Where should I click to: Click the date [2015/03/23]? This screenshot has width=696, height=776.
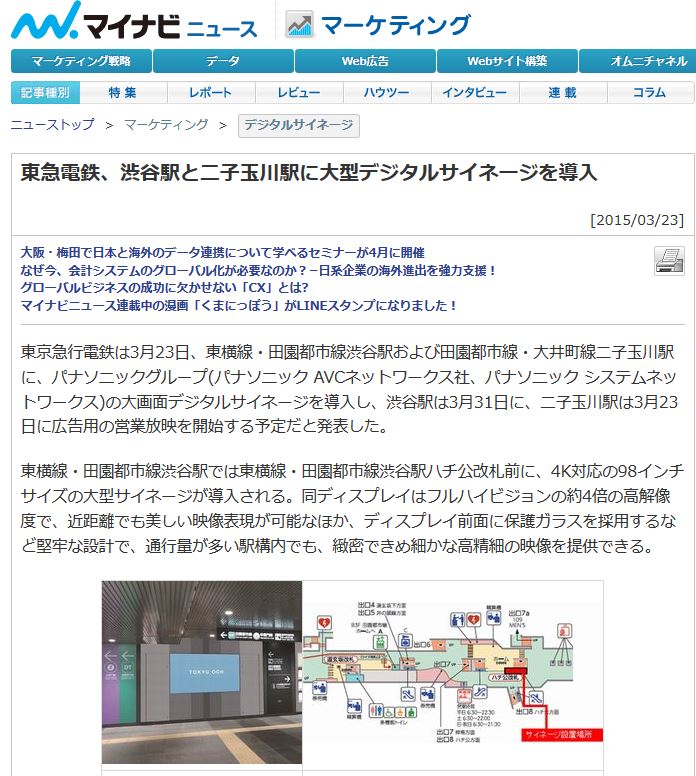click(637, 220)
